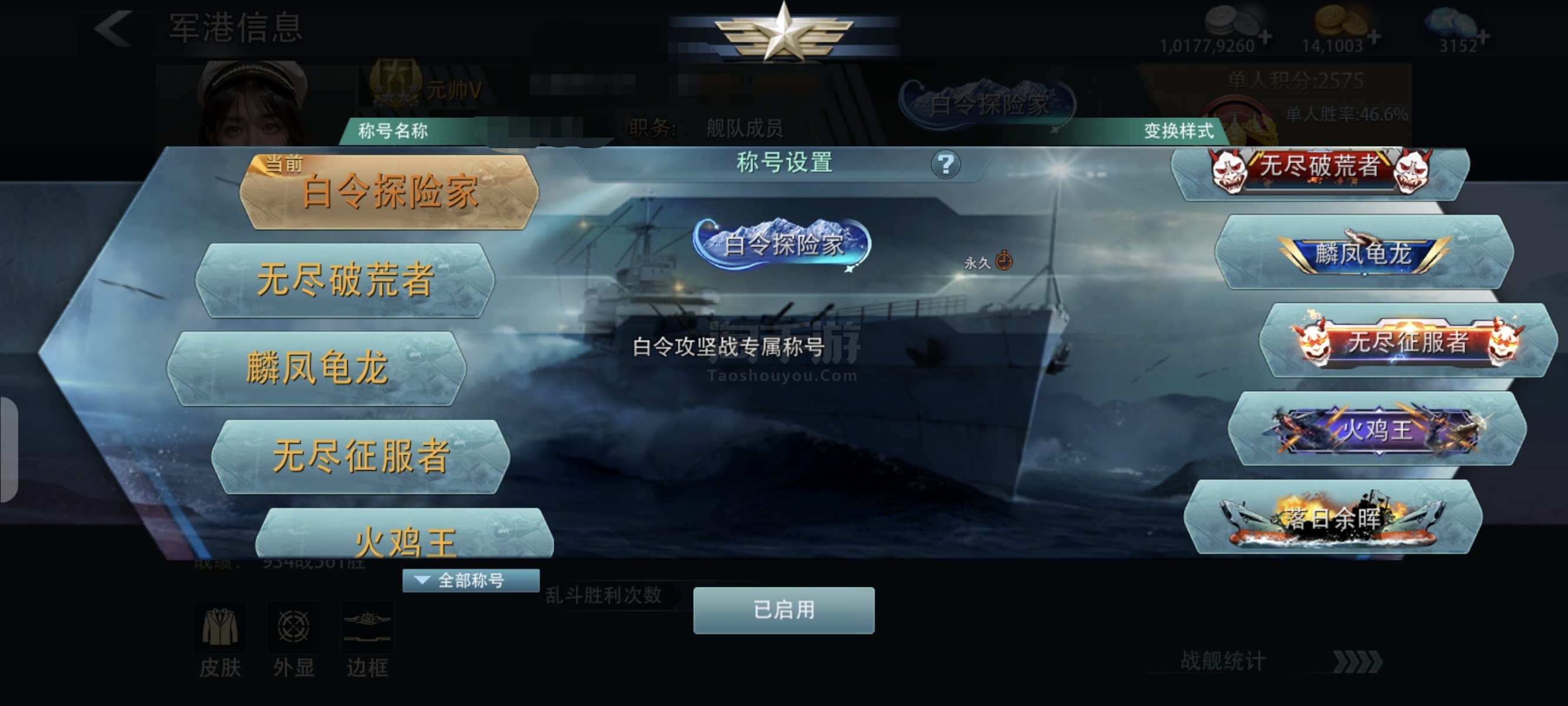
Task: Tap the plus icon beside silver coins
Action: [1265, 37]
